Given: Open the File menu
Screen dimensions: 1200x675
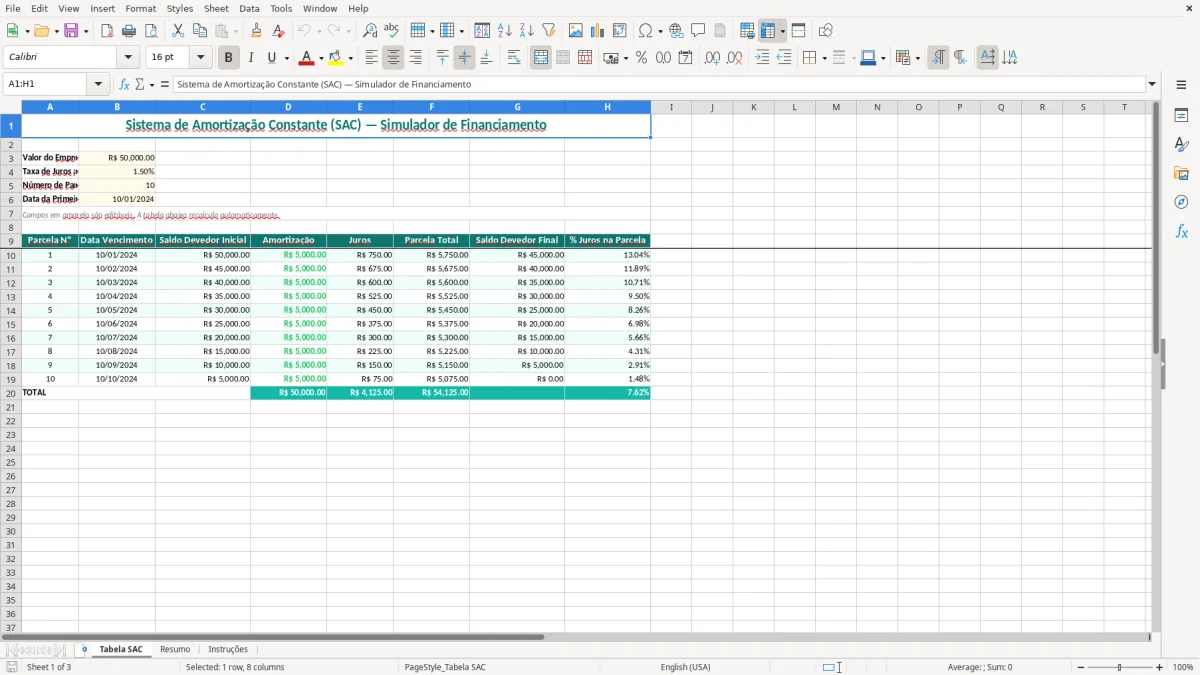Looking at the screenshot, I should tap(13, 8).
